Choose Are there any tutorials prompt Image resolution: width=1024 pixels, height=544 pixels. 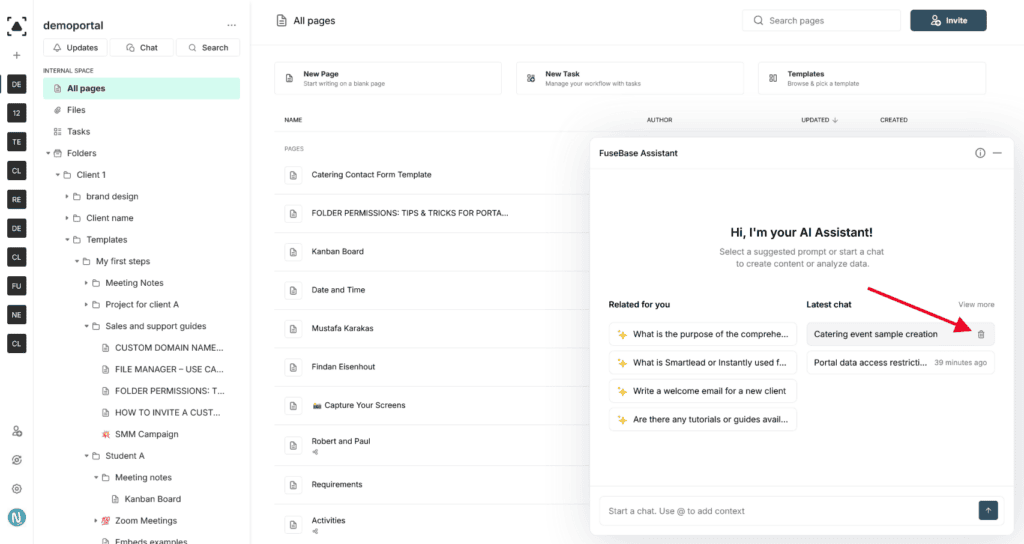tap(703, 419)
